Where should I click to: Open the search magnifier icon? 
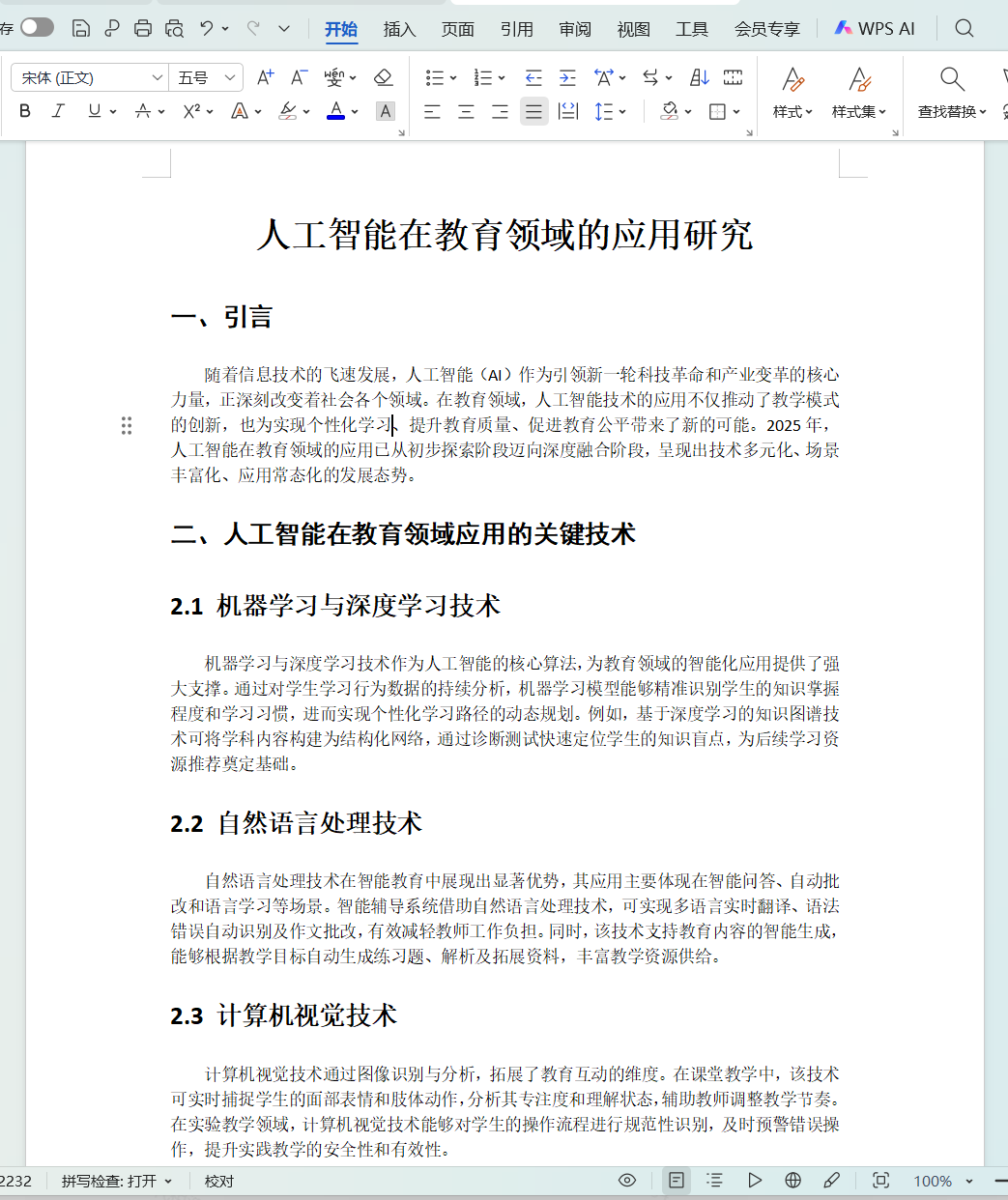point(964,28)
